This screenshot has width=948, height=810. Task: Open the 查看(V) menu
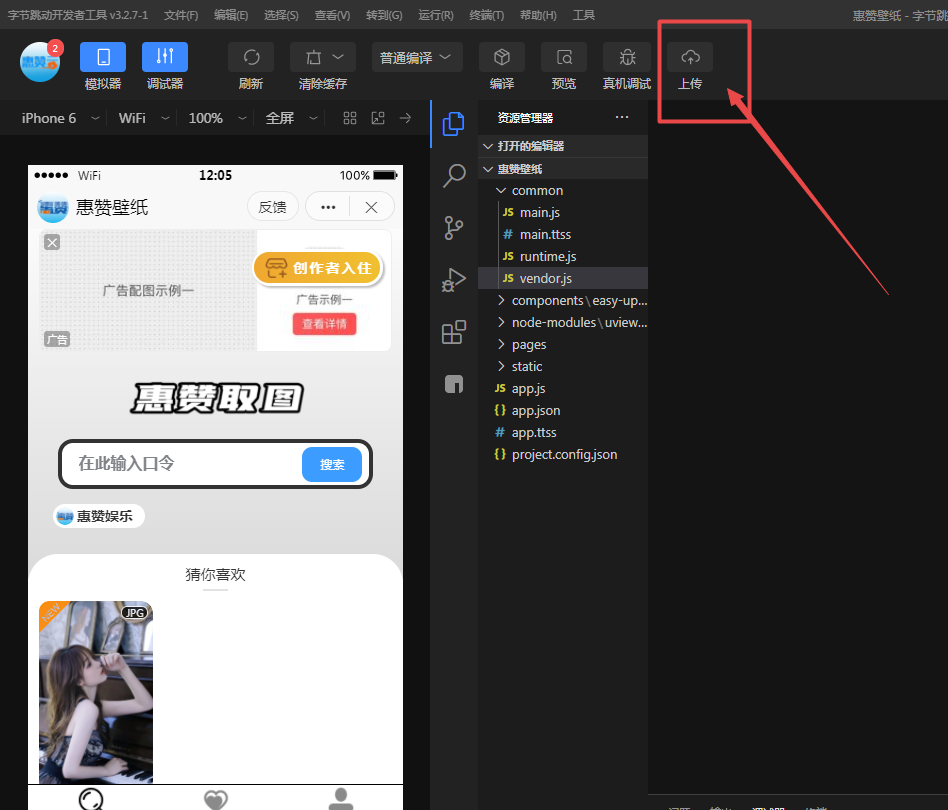332,15
